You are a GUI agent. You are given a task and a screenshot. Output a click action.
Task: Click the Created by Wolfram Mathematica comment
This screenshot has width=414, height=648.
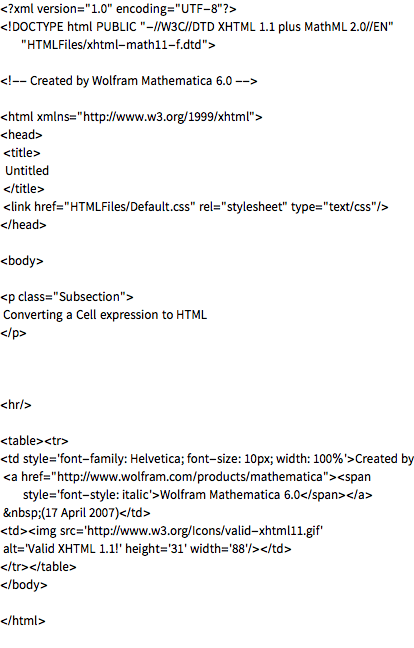[129, 81]
